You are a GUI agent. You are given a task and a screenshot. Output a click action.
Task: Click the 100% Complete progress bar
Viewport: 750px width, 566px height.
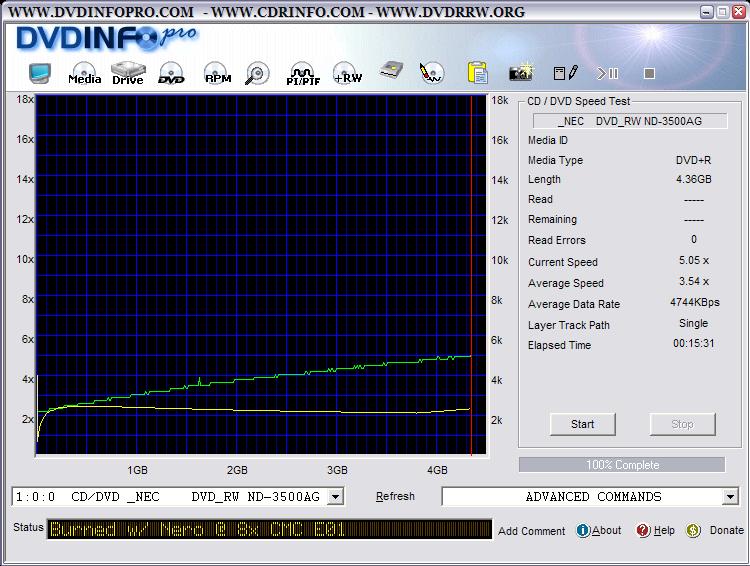(x=622, y=465)
